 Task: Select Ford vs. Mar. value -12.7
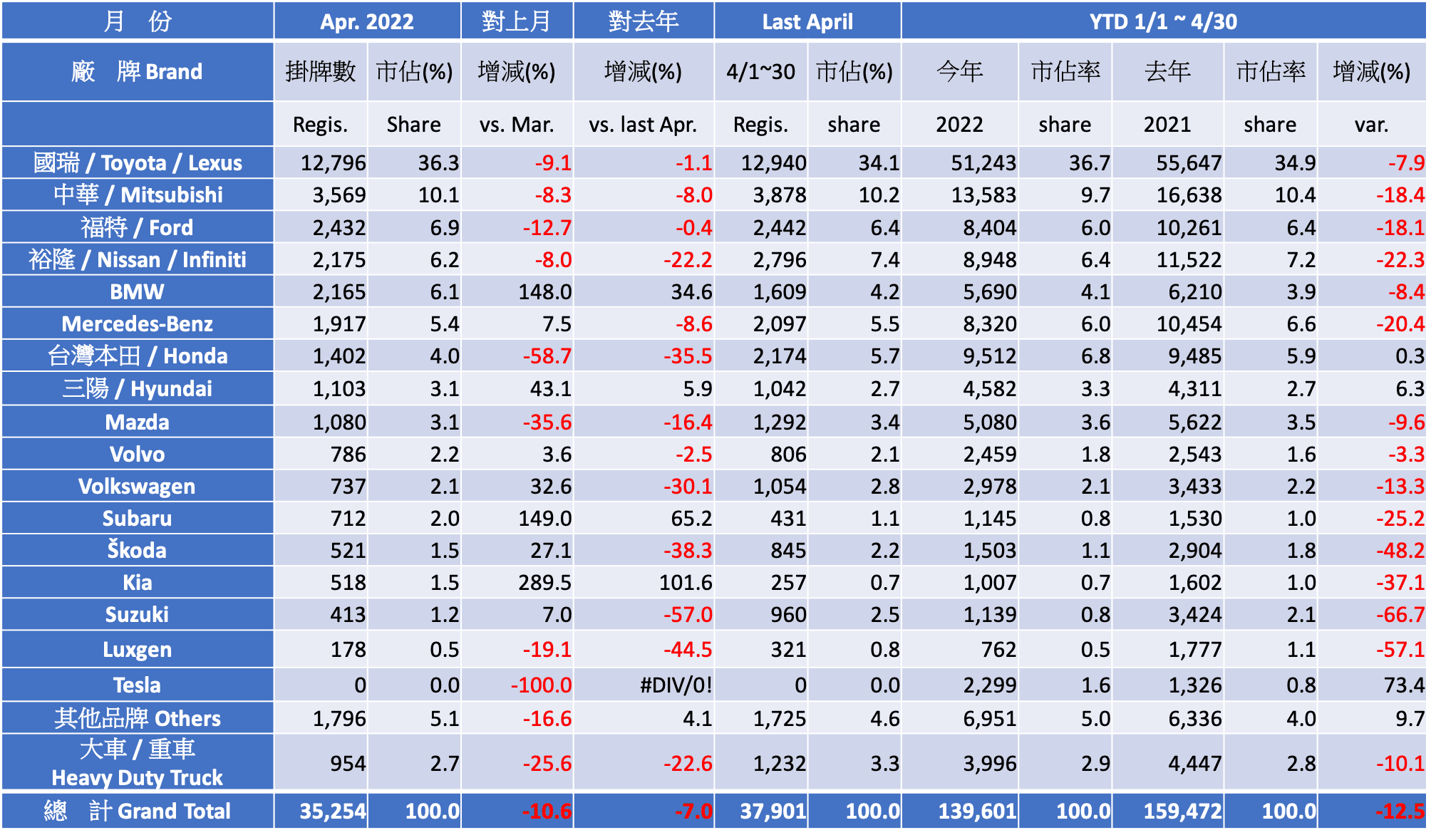coord(547,228)
